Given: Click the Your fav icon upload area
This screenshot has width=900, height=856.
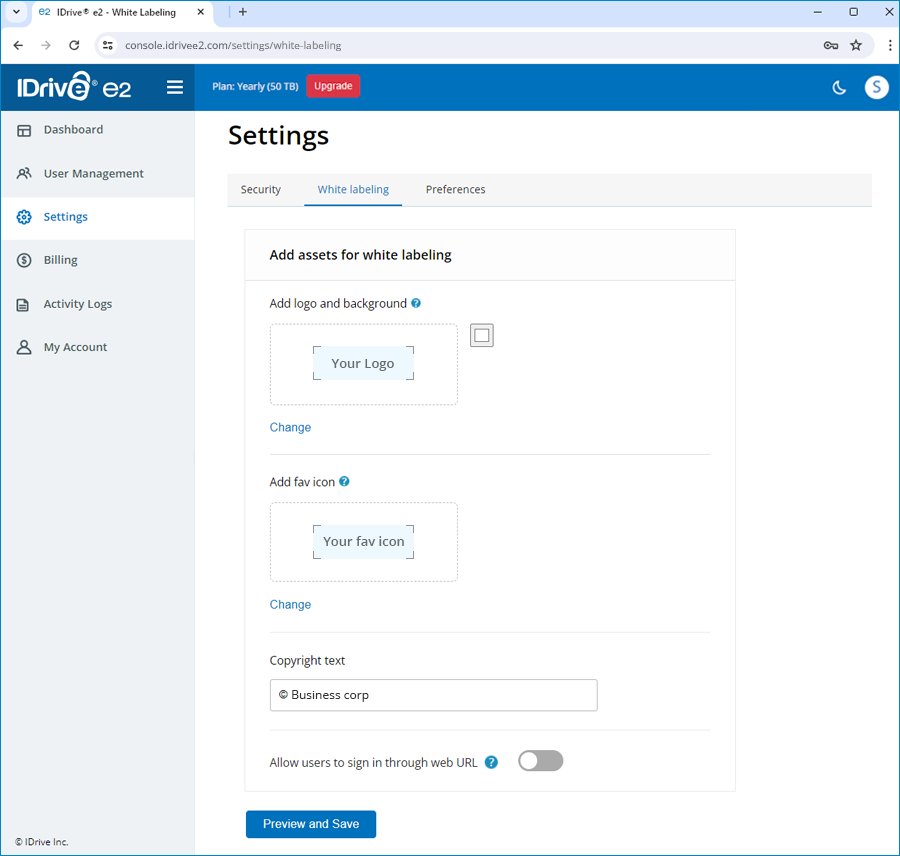Looking at the screenshot, I should click(363, 542).
